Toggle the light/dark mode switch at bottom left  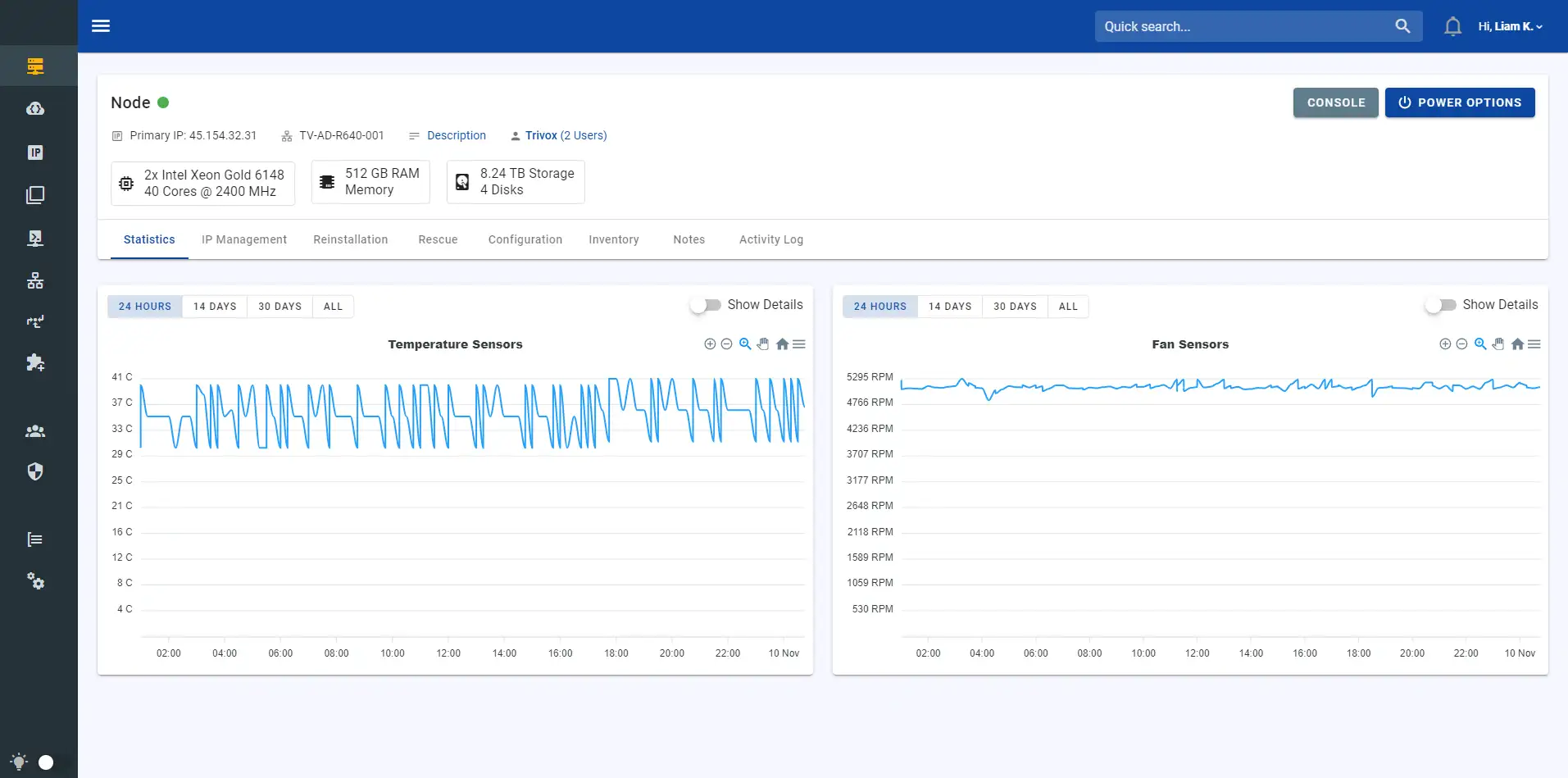pos(47,762)
